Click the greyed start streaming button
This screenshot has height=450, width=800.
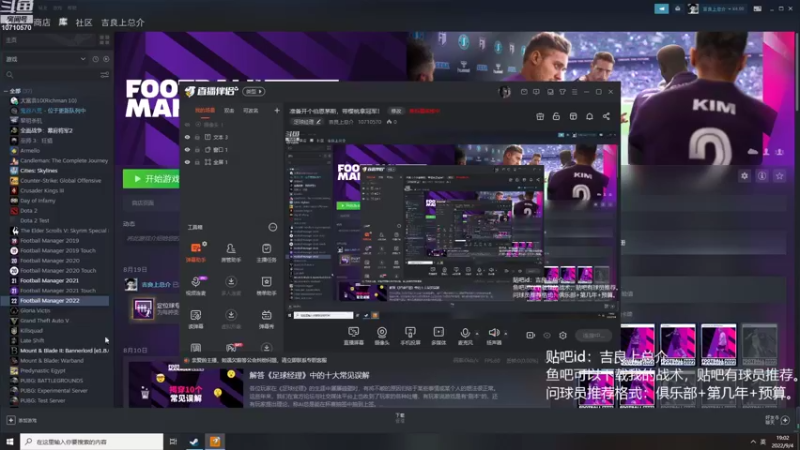click(593, 335)
